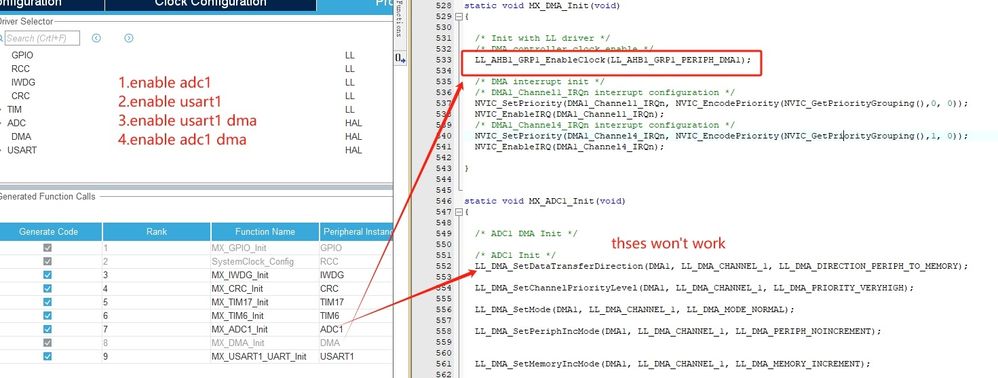Click the TIM17 peripheral instance cell
The height and width of the screenshot is (378, 998).
point(356,302)
